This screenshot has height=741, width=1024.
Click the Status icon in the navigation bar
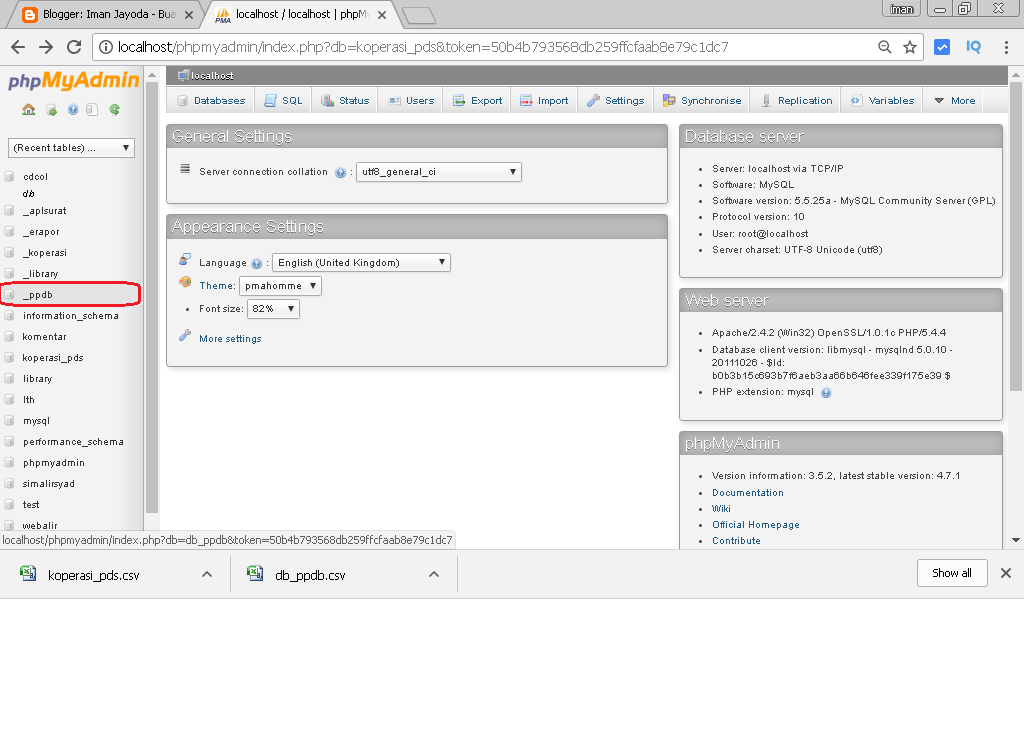345,100
